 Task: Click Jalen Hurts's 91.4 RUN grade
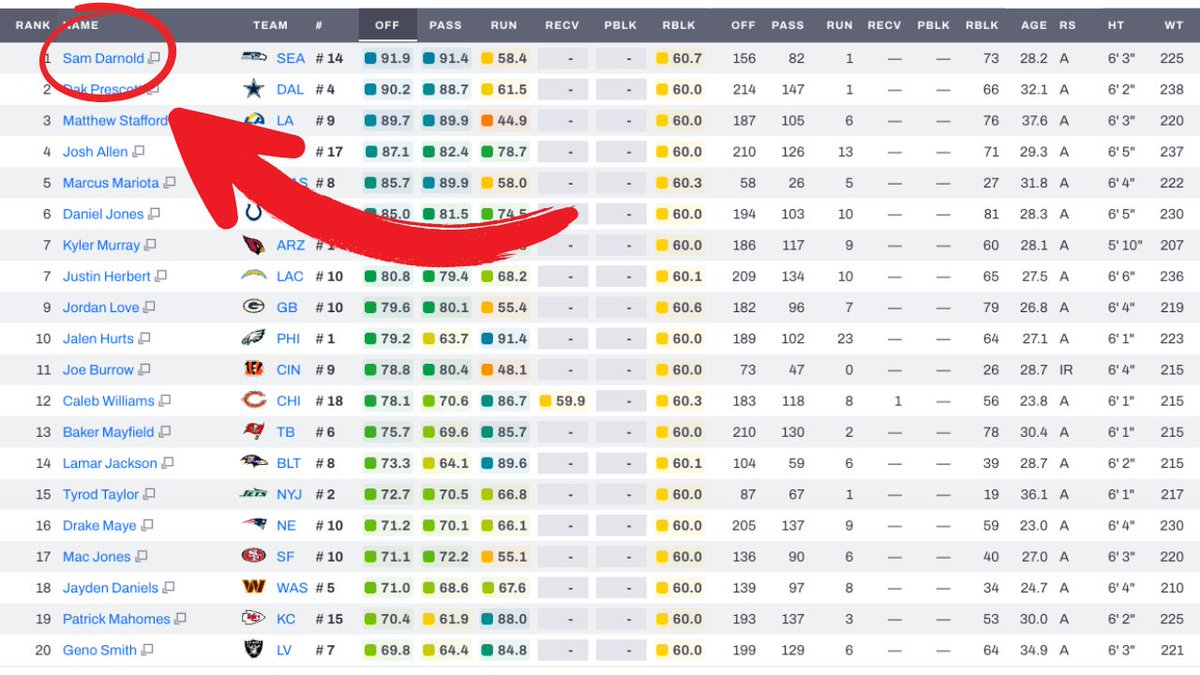(x=505, y=339)
